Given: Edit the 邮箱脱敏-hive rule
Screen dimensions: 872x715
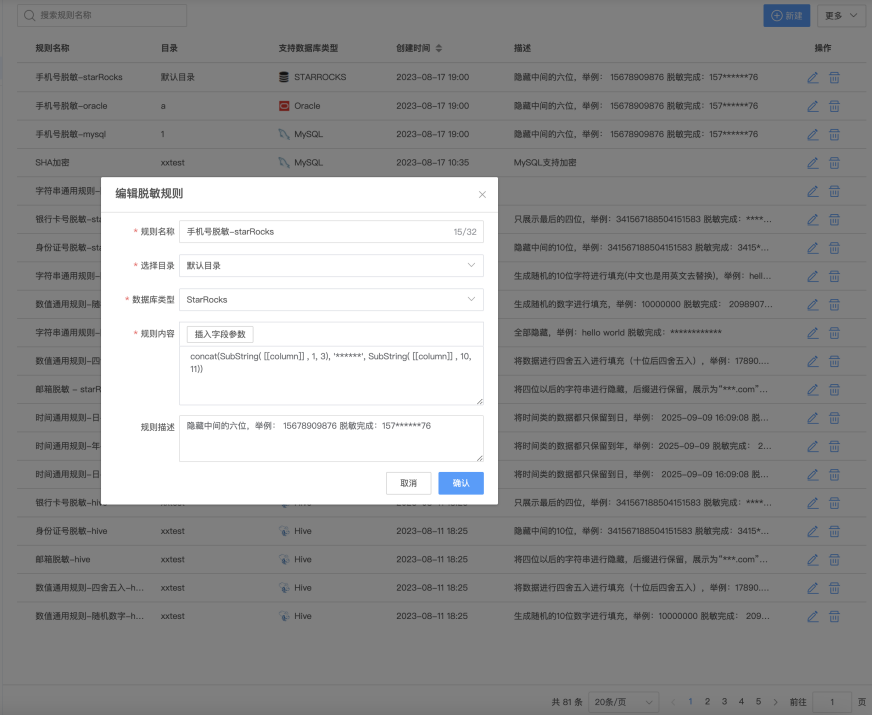Looking at the screenshot, I should pos(812,560).
